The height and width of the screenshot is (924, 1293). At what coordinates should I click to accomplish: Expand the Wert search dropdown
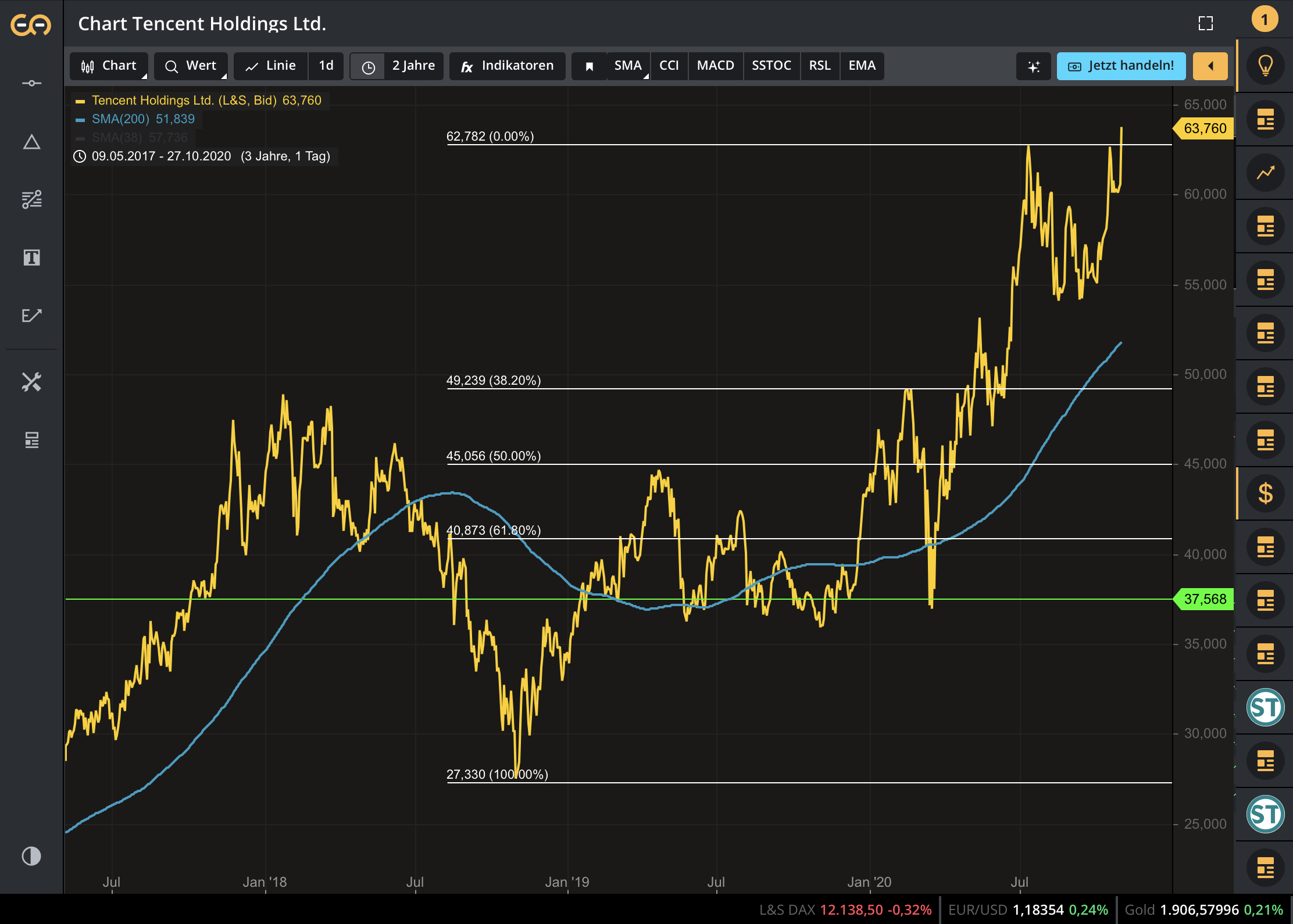point(191,66)
